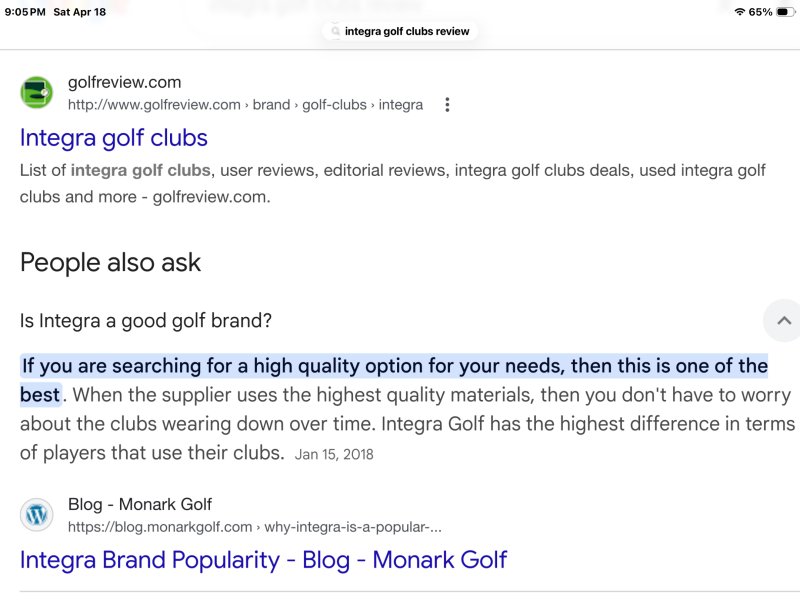Open the "Integra golf clubs" result link

point(114,138)
